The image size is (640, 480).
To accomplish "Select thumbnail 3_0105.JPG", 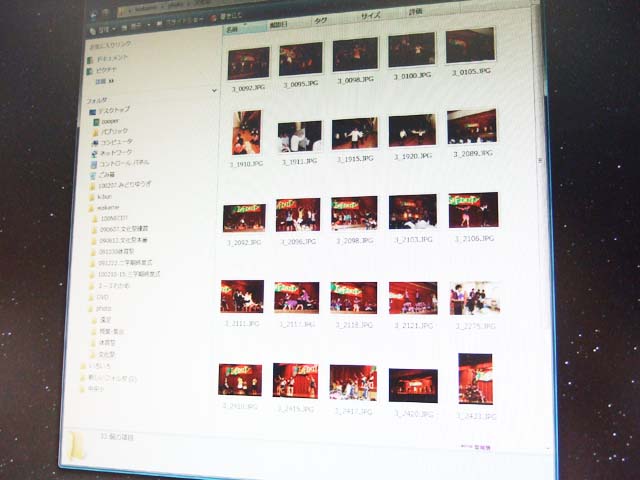I will 470,45.
